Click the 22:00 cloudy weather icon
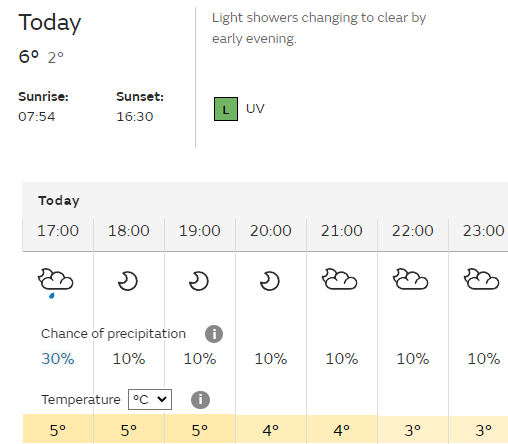 (x=410, y=279)
